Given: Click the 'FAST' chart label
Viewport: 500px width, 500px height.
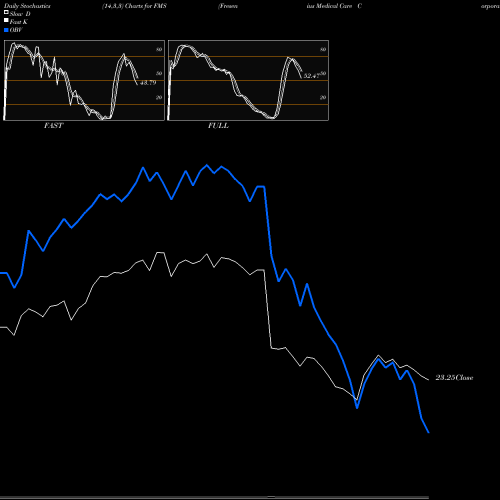Looking at the screenshot, I should tap(53, 126).
